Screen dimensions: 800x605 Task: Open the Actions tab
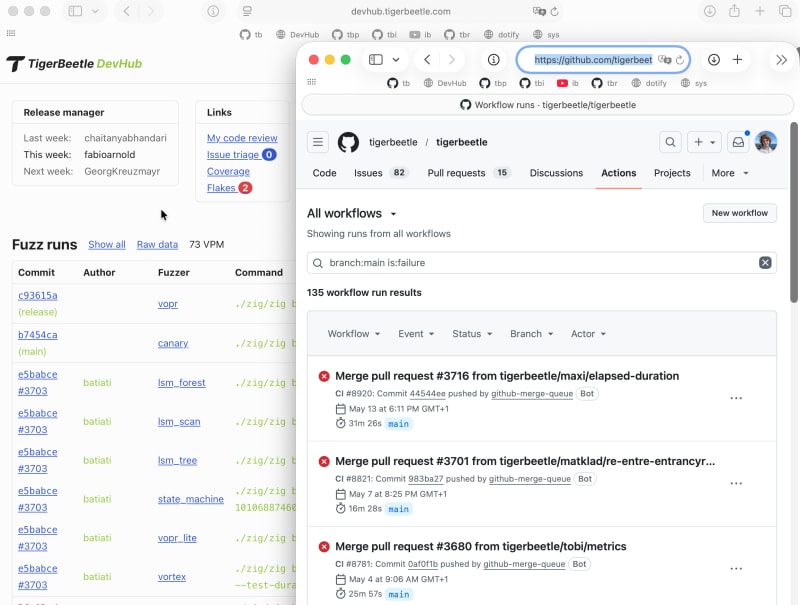(x=618, y=173)
